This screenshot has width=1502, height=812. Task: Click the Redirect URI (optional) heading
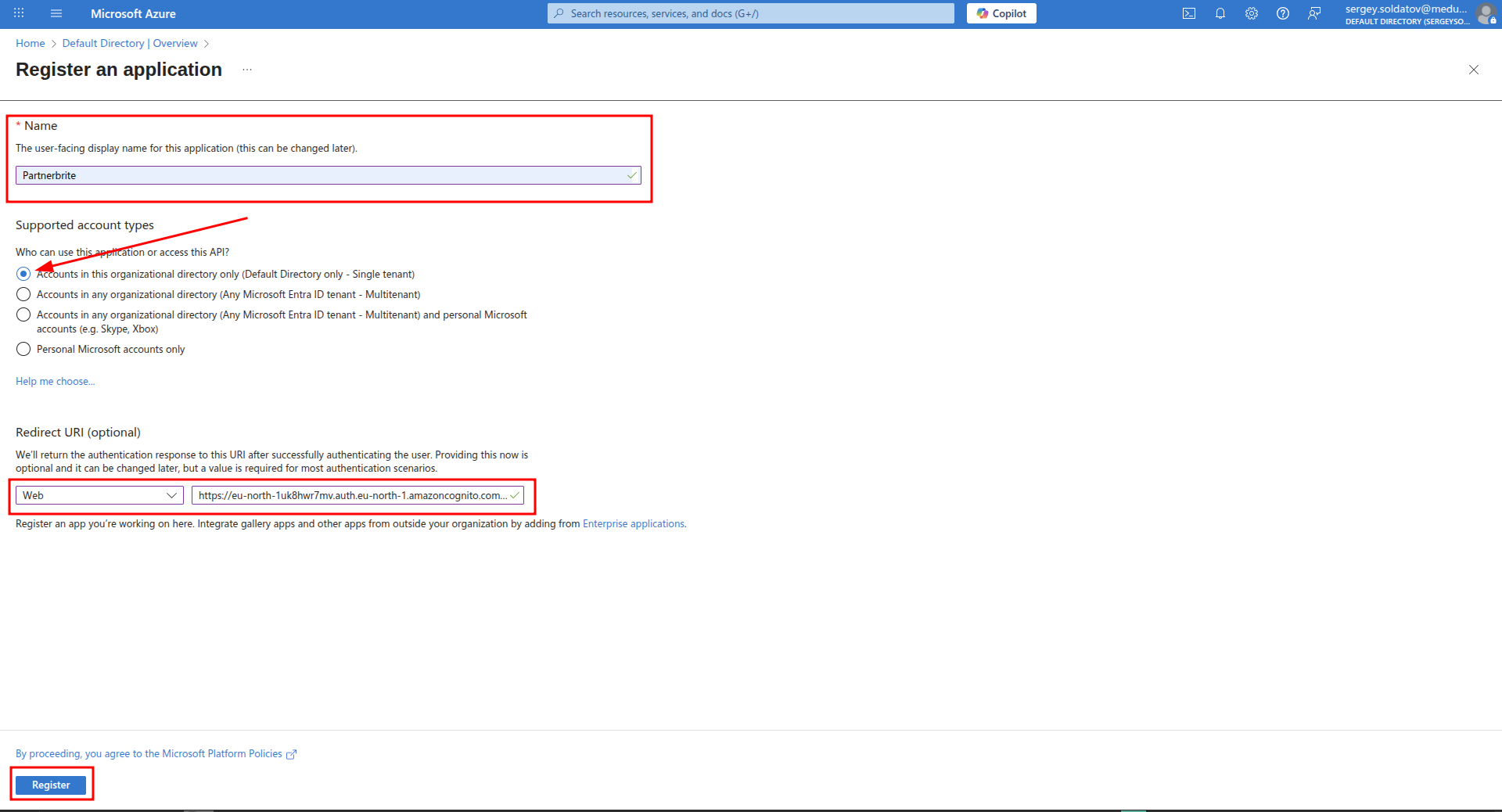78,432
